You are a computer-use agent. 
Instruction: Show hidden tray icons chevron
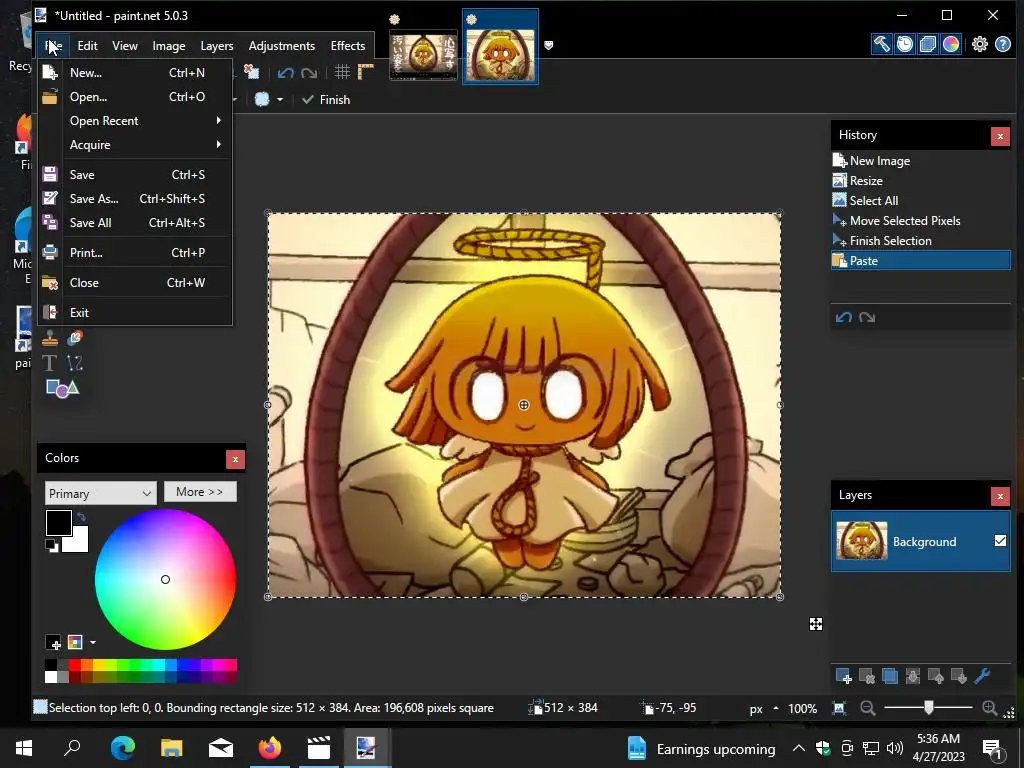798,748
